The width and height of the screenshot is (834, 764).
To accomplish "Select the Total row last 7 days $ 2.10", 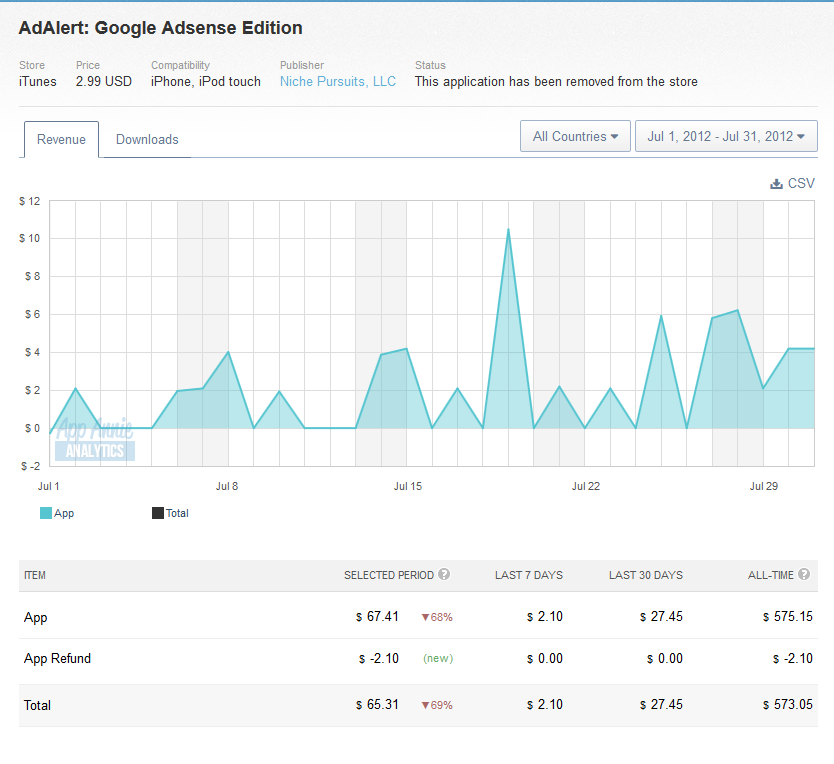I will tap(545, 704).
